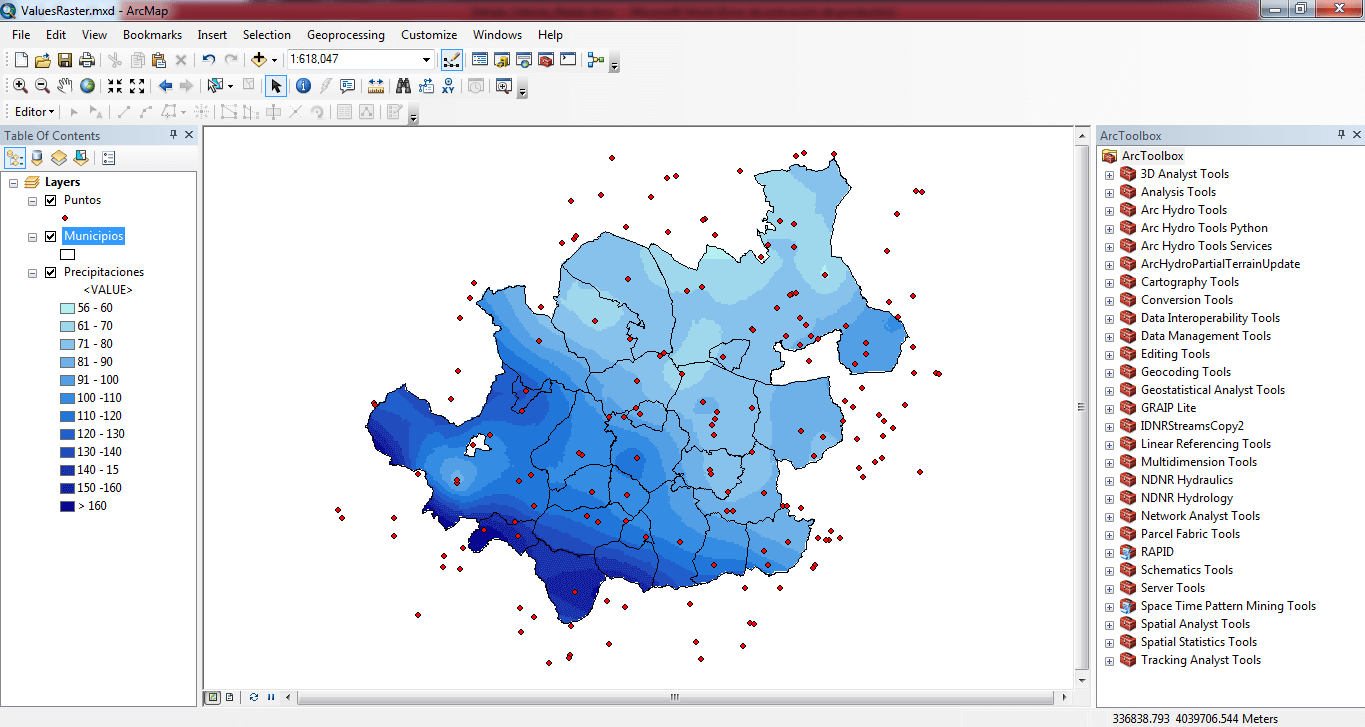Expand the Spatial Analyst Tools toolbox
Screen dimensions: 1365x727
click(x=1109, y=624)
